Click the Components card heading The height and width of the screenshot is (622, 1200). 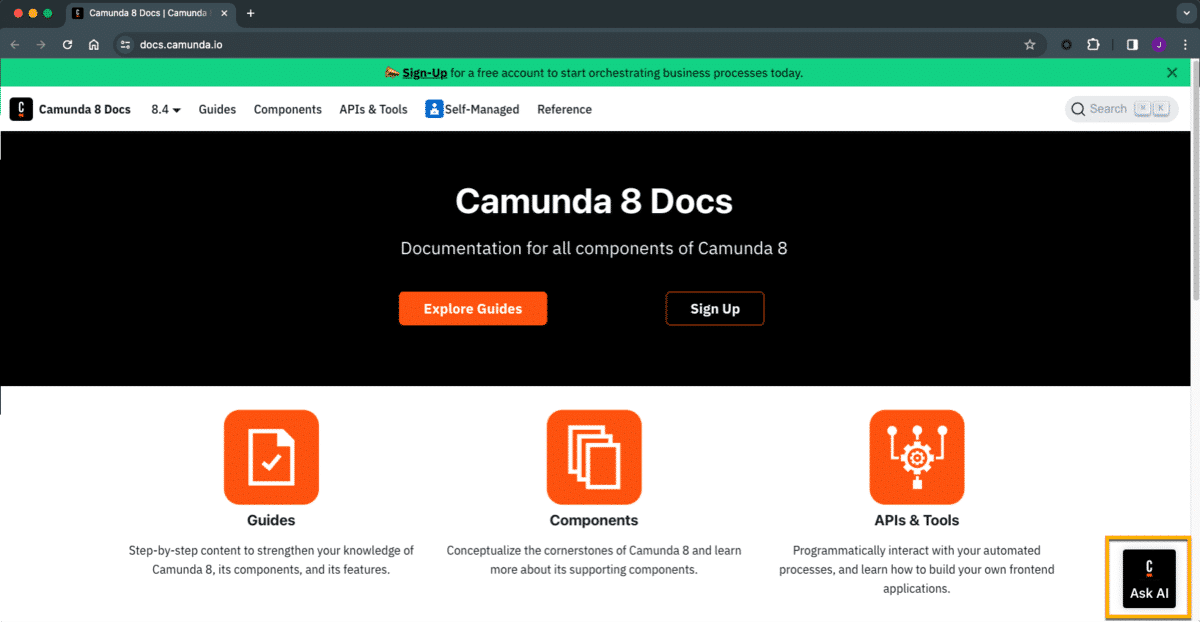click(x=594, y=520)
